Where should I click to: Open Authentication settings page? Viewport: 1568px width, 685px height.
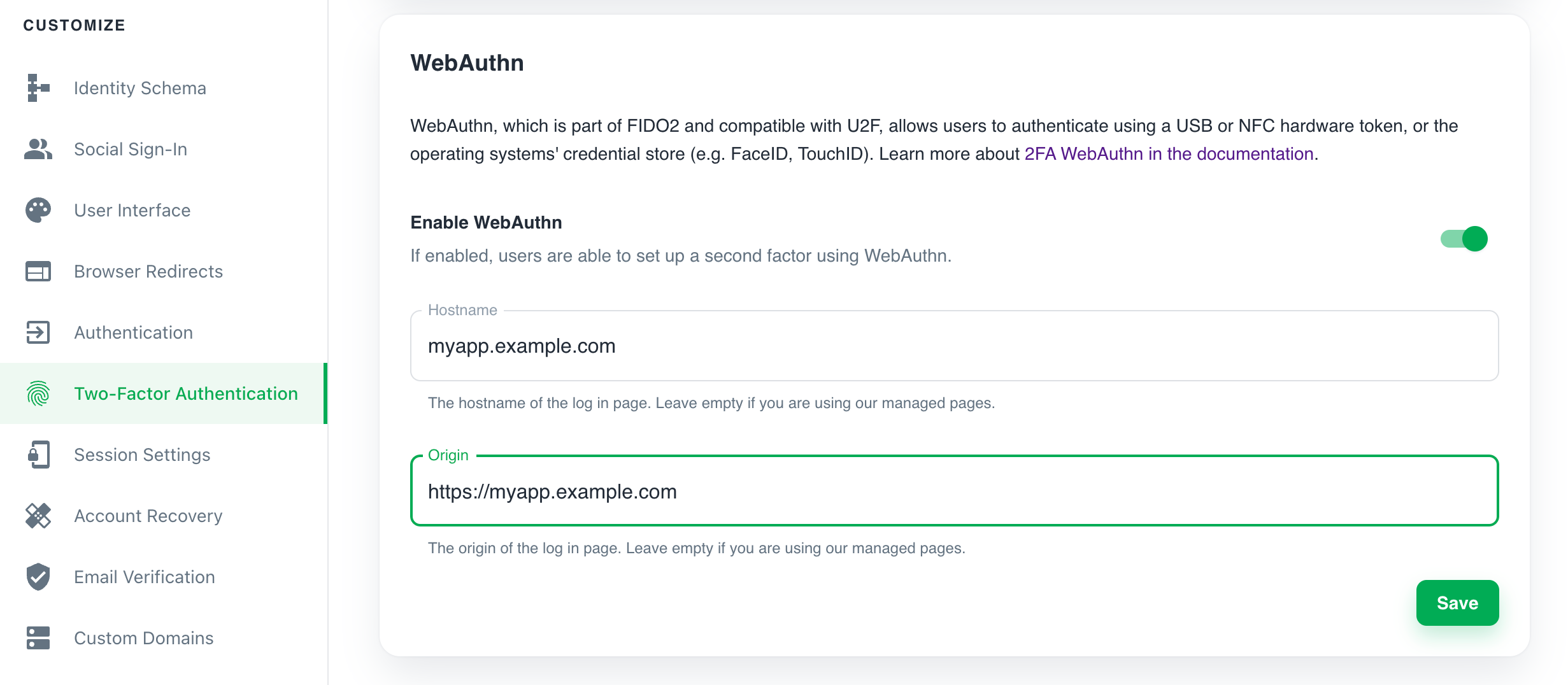pos(164,332)
